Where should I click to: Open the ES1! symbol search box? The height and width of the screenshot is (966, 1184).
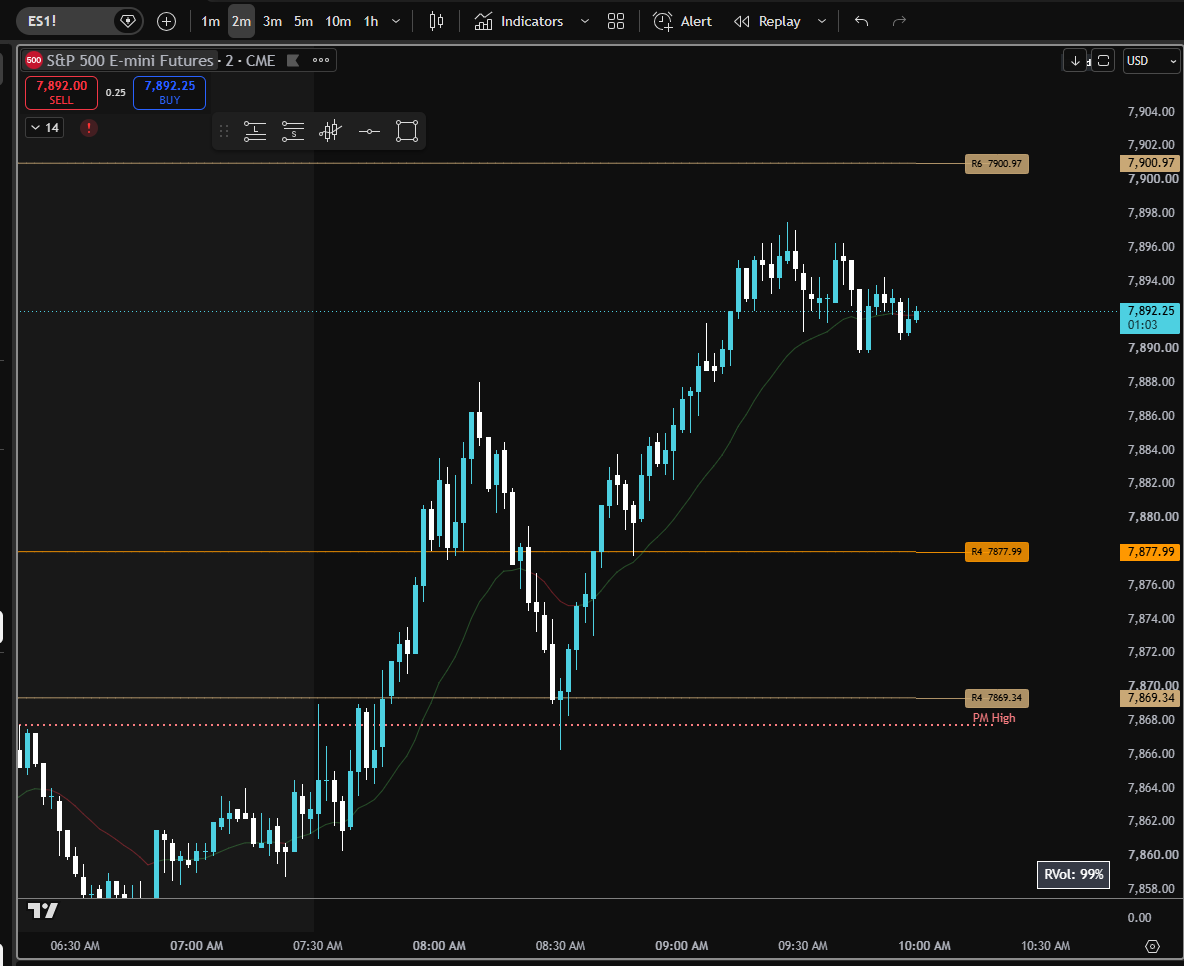[x=64, y=21]
